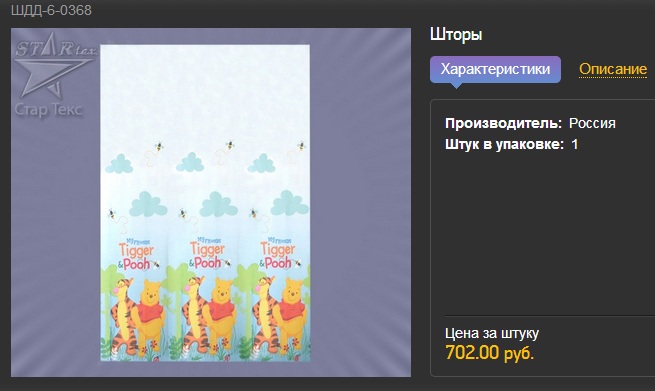Screen dimensions: 655x391
Task: Select the product code ШДД-6-0368
Action: click(51, 10)
